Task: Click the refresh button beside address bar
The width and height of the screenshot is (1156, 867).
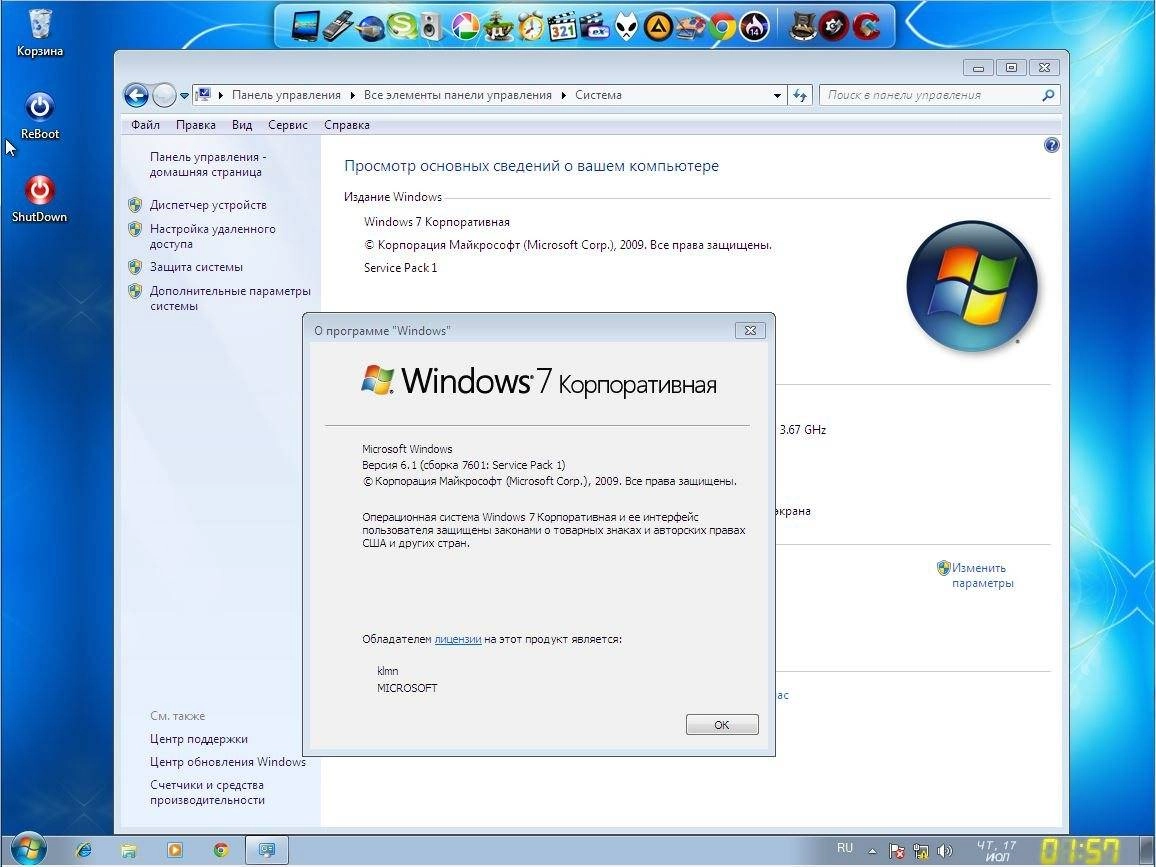Action: 800,95
